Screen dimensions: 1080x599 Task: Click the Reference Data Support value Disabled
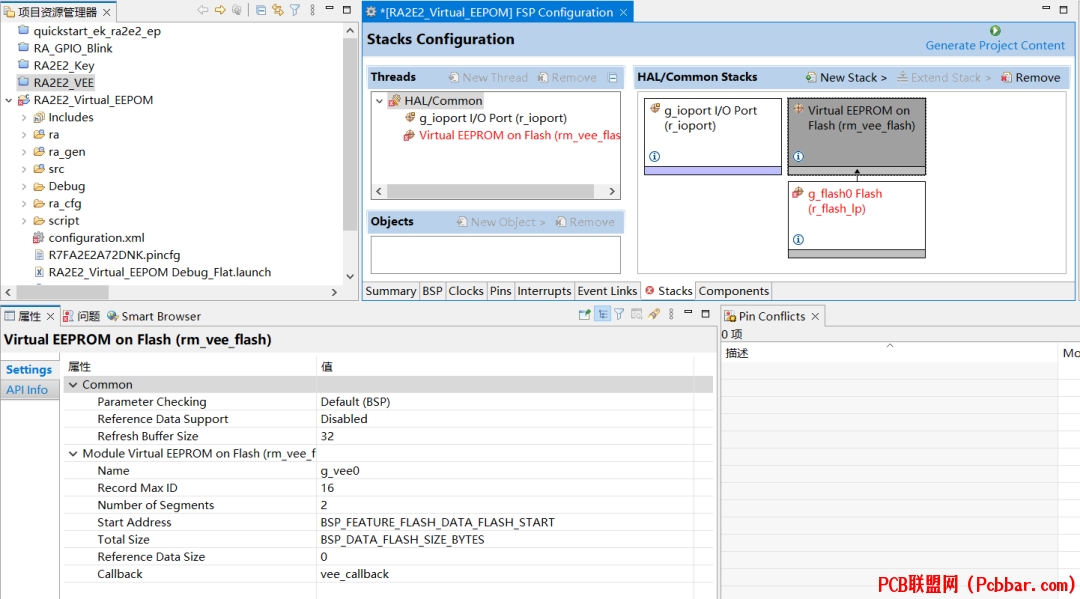[x=344, y=419]
